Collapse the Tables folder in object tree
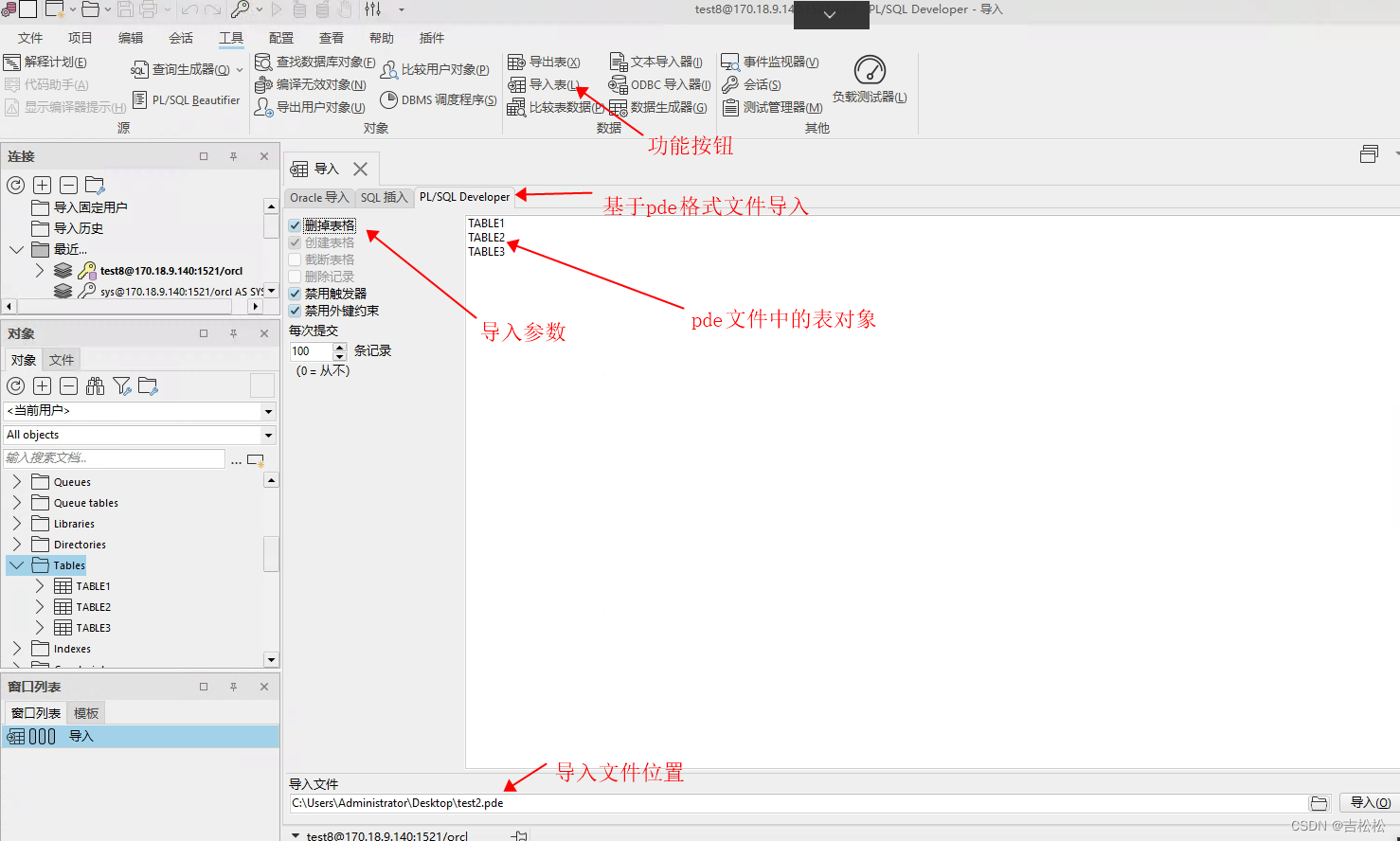 (16, 565)
